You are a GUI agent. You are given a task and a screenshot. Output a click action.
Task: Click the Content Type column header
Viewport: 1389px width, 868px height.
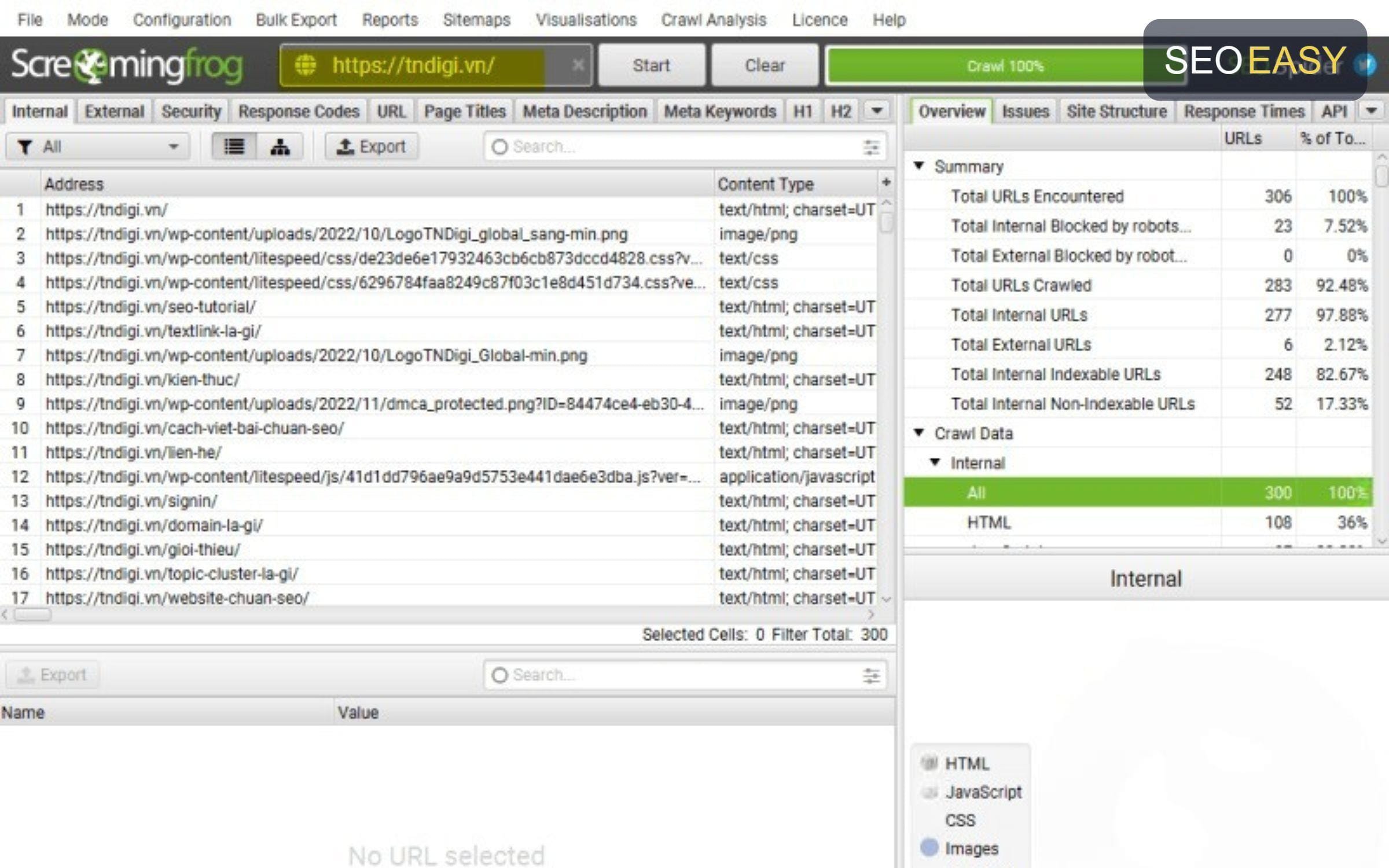click(x=796, y=184)
